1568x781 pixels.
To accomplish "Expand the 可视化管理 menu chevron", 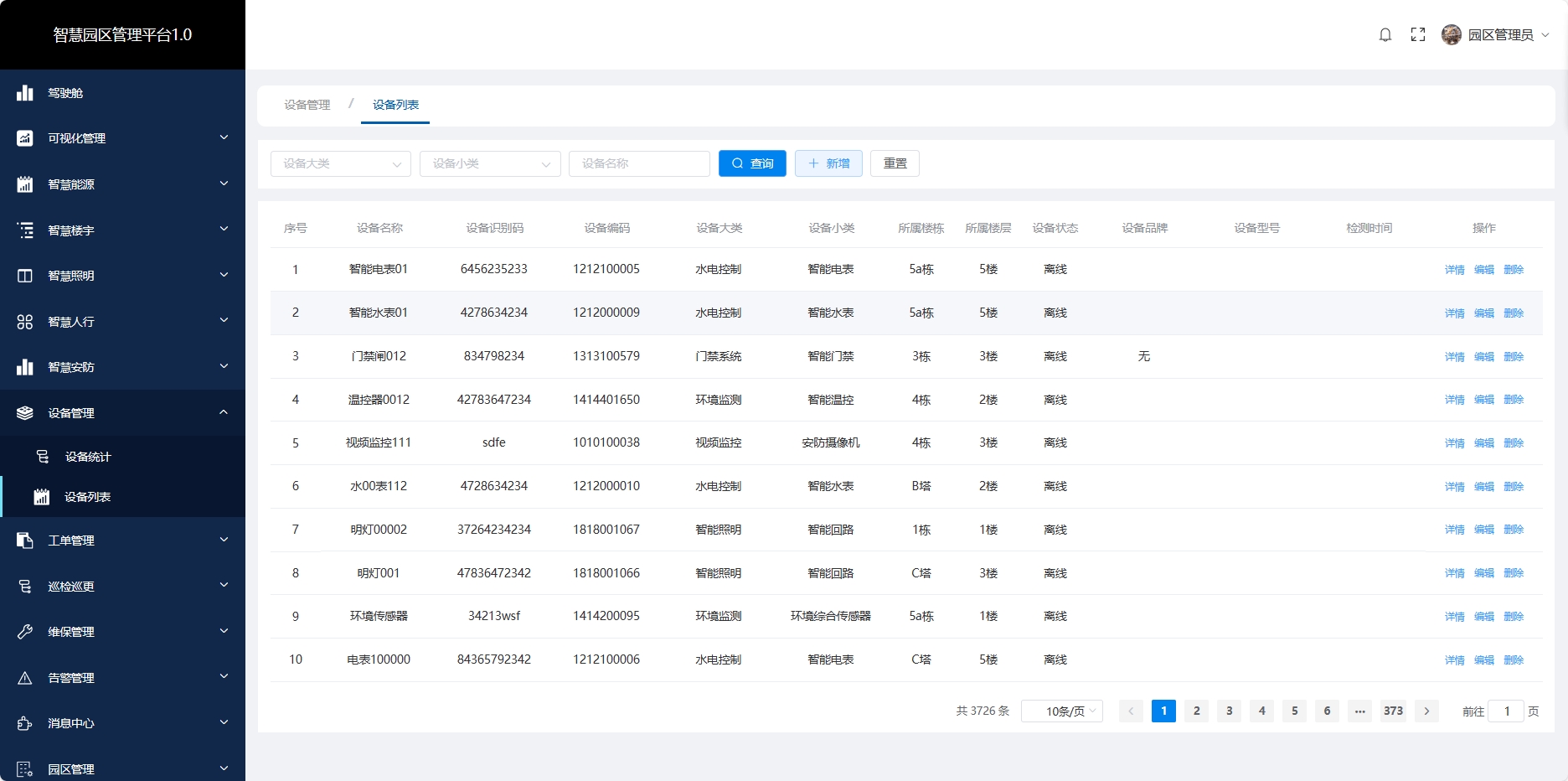I will coord(224,137).
